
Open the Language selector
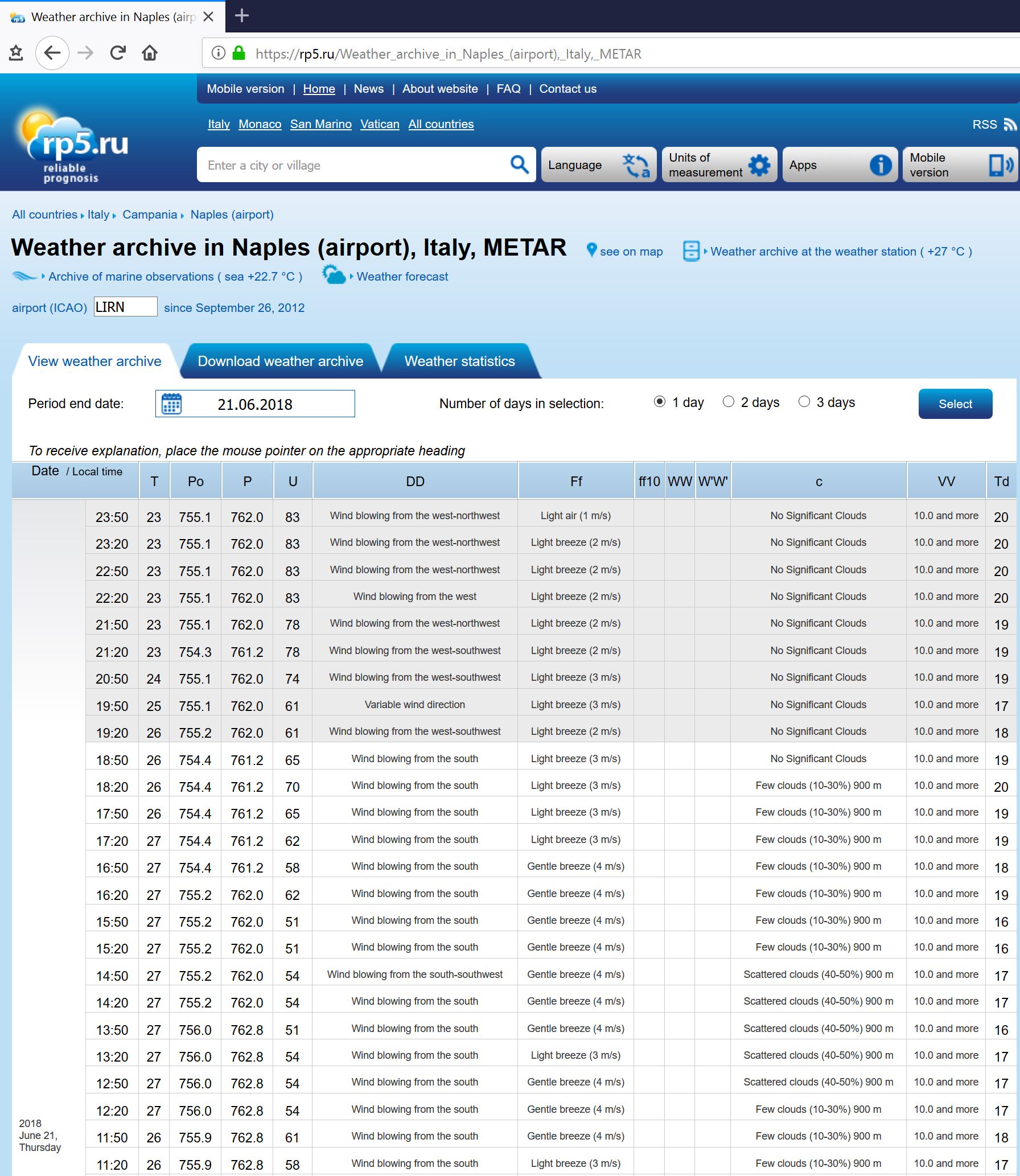click(598, 165)
